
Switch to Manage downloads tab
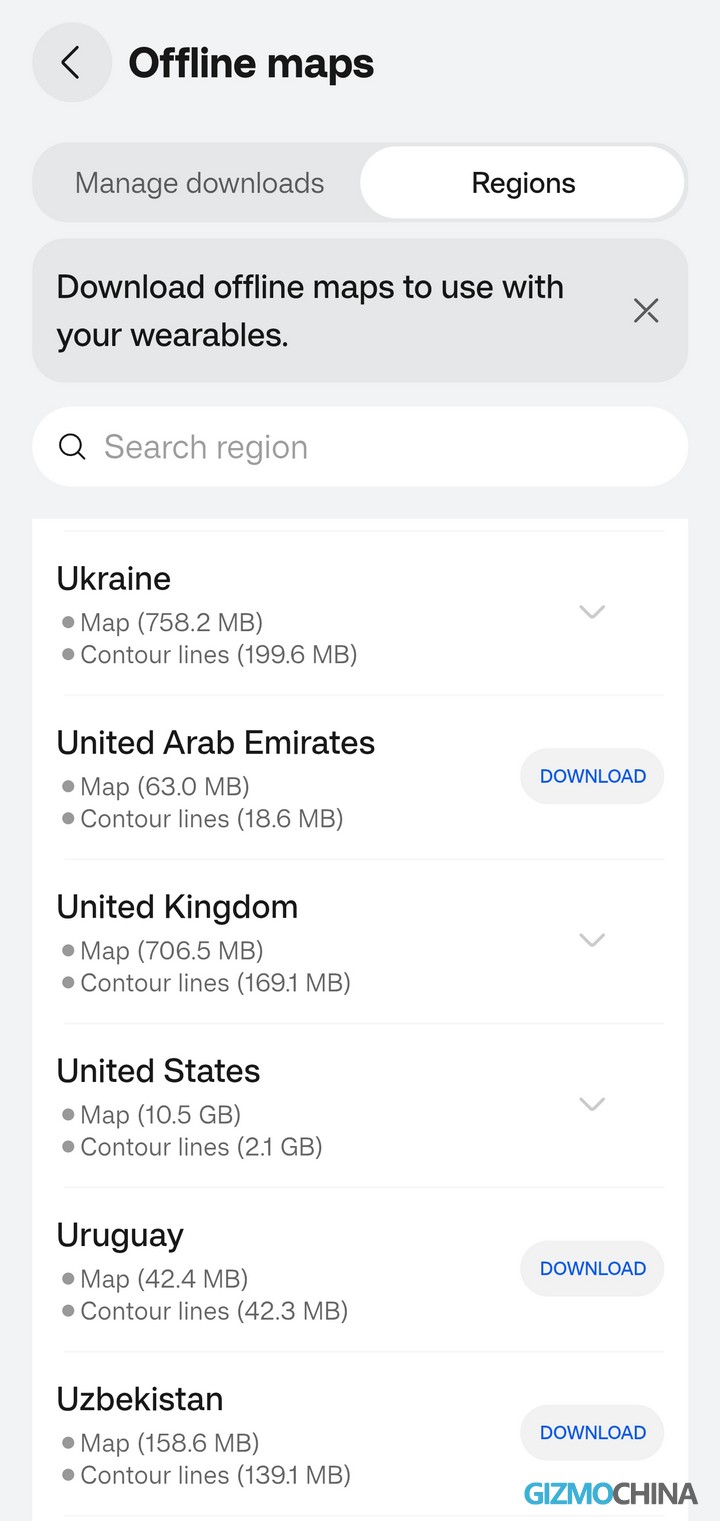point(199,183)
